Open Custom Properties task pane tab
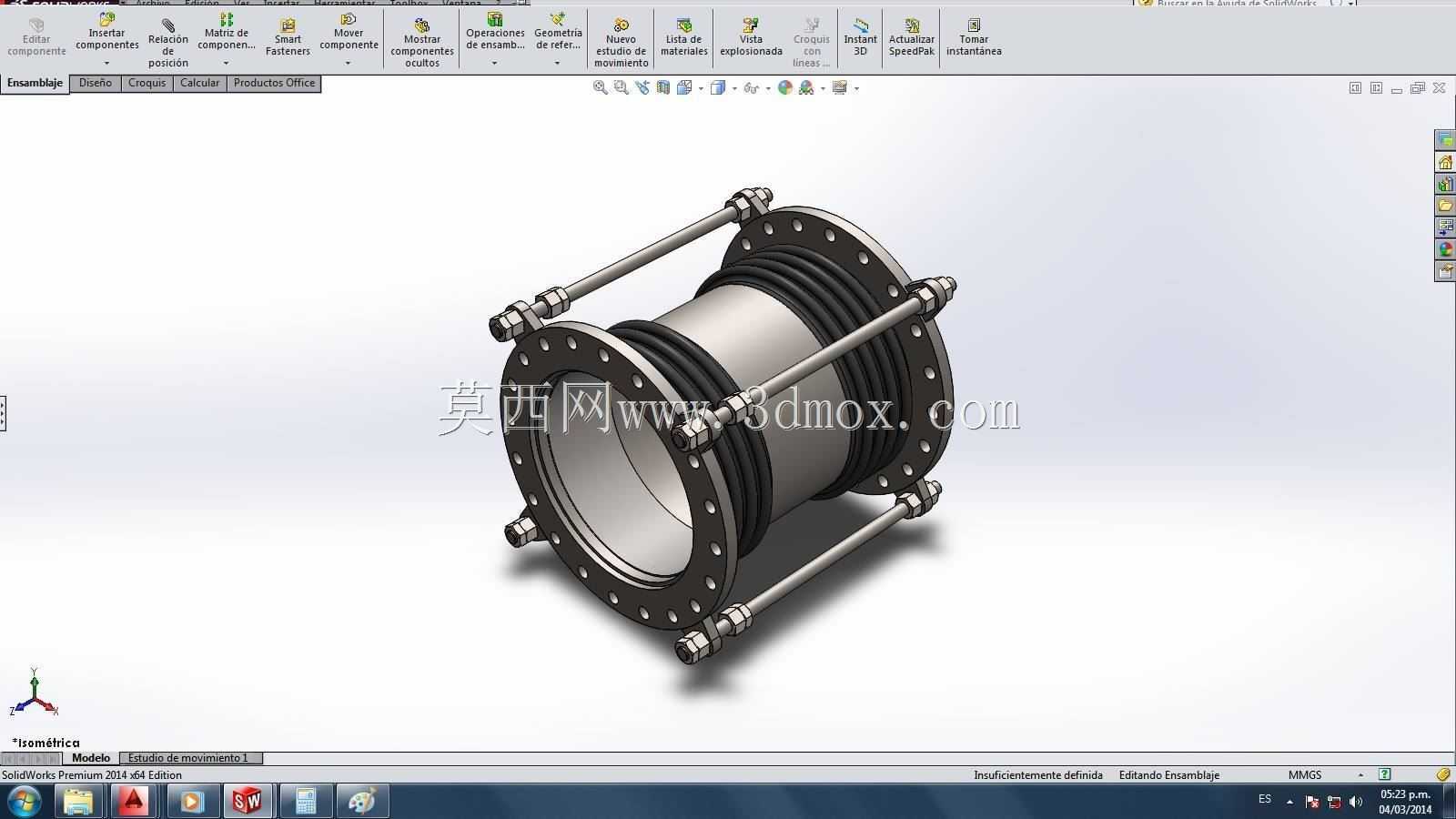The image size is (1456, 819). point(1445,271)
